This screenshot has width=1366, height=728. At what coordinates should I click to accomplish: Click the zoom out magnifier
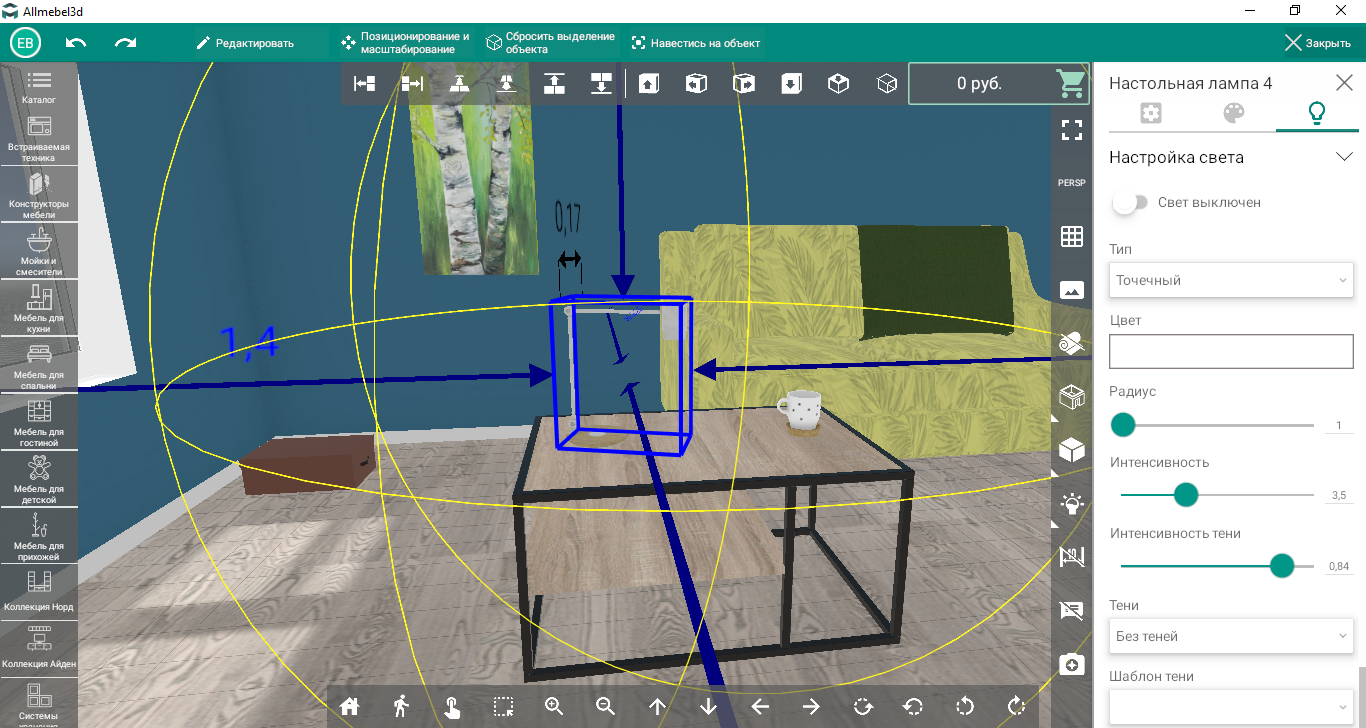coord(606,706)
